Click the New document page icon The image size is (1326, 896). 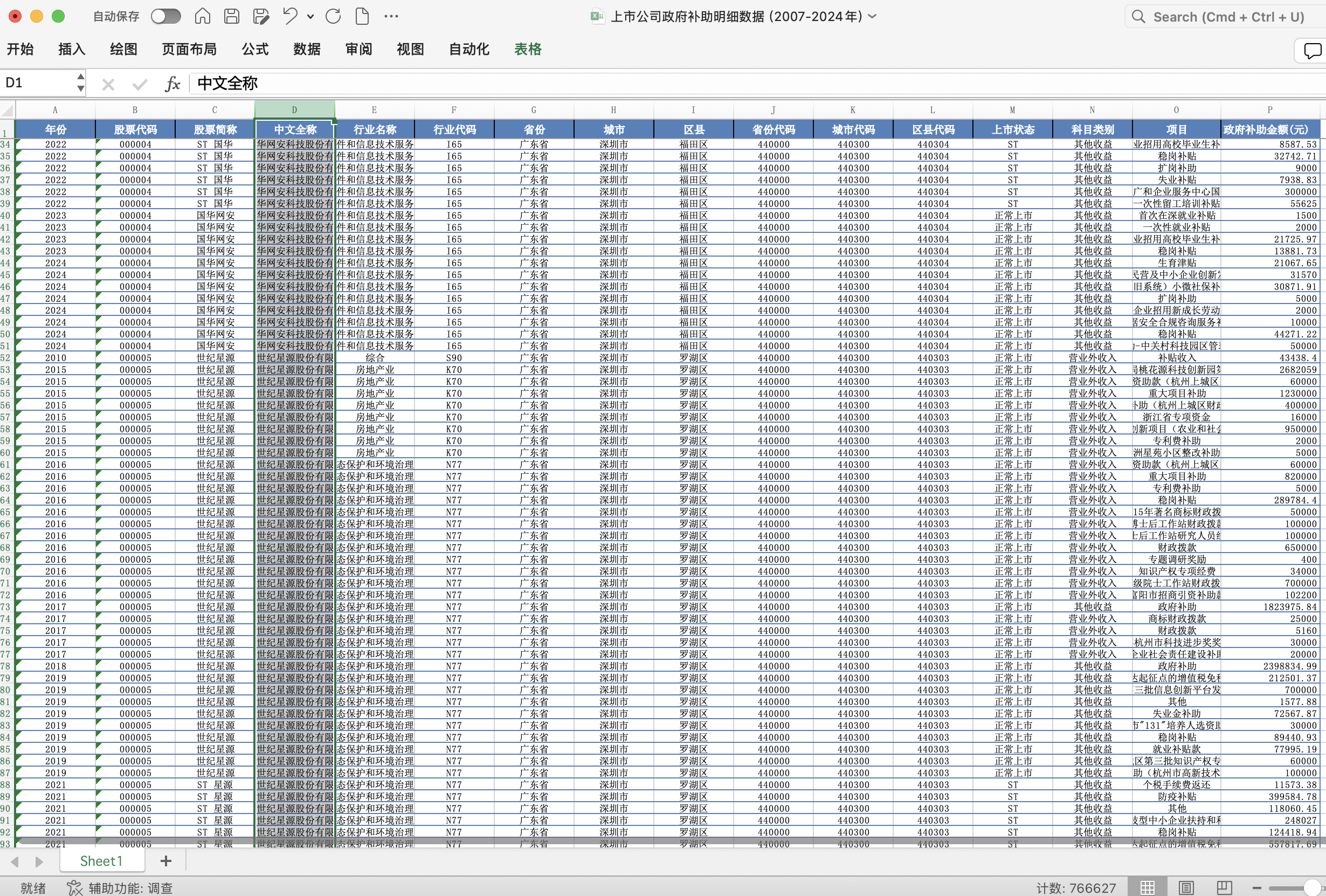(362, 16)
